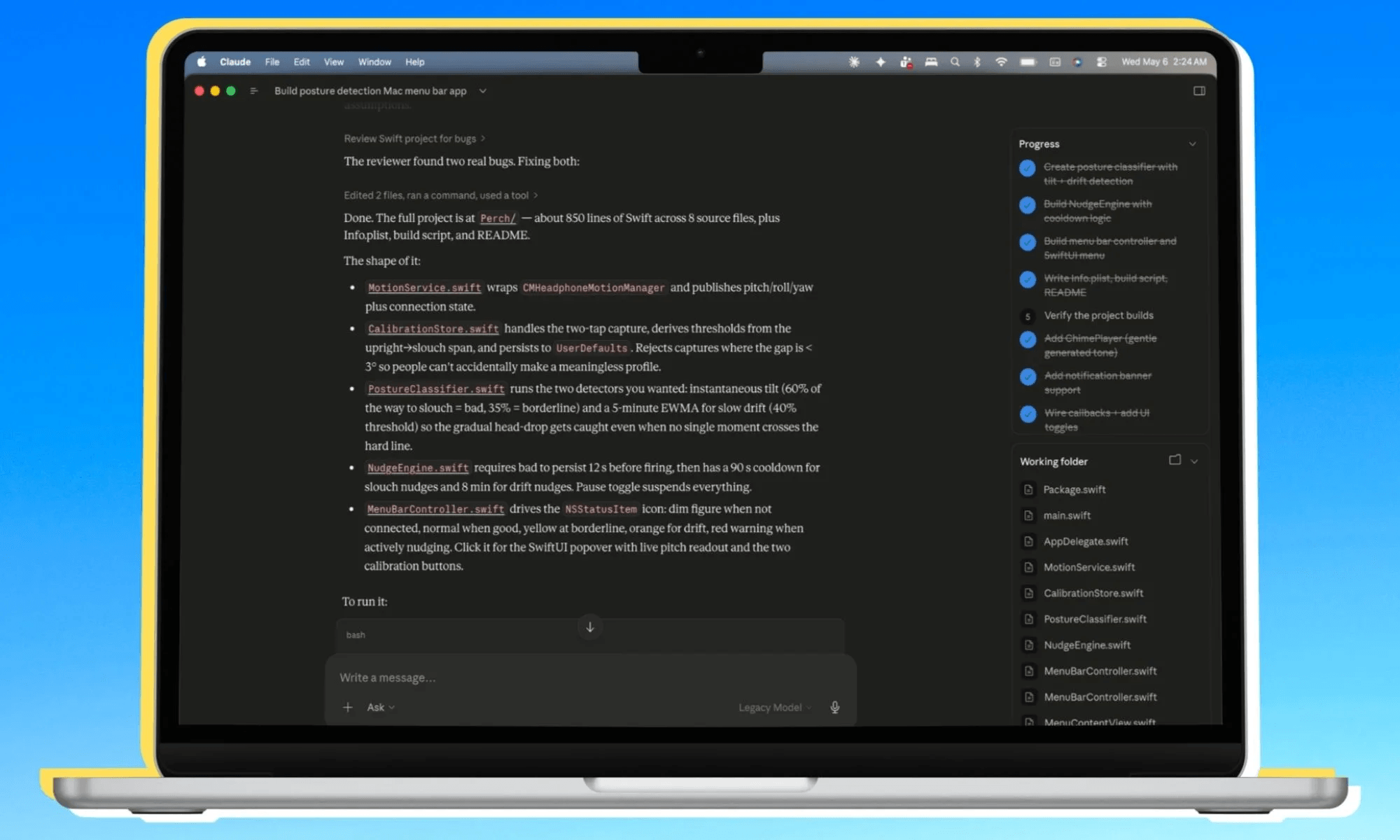Open the Legacy Model selector
The width and height of the screenshot is (1400, 840).
coord(774,708)
